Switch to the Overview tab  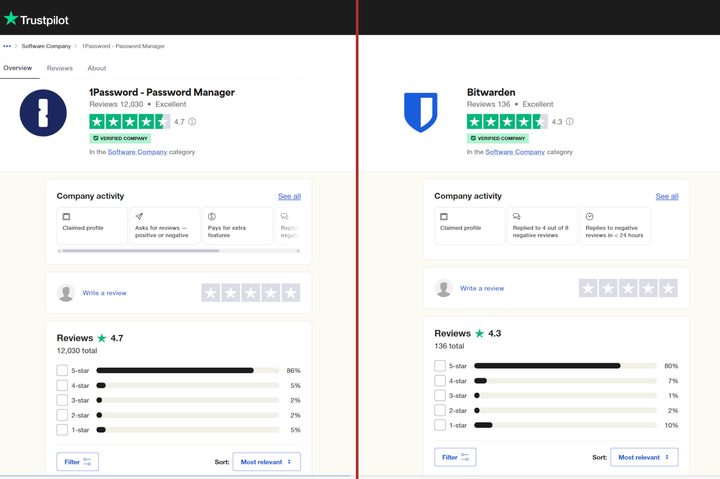tap(17, 68)
